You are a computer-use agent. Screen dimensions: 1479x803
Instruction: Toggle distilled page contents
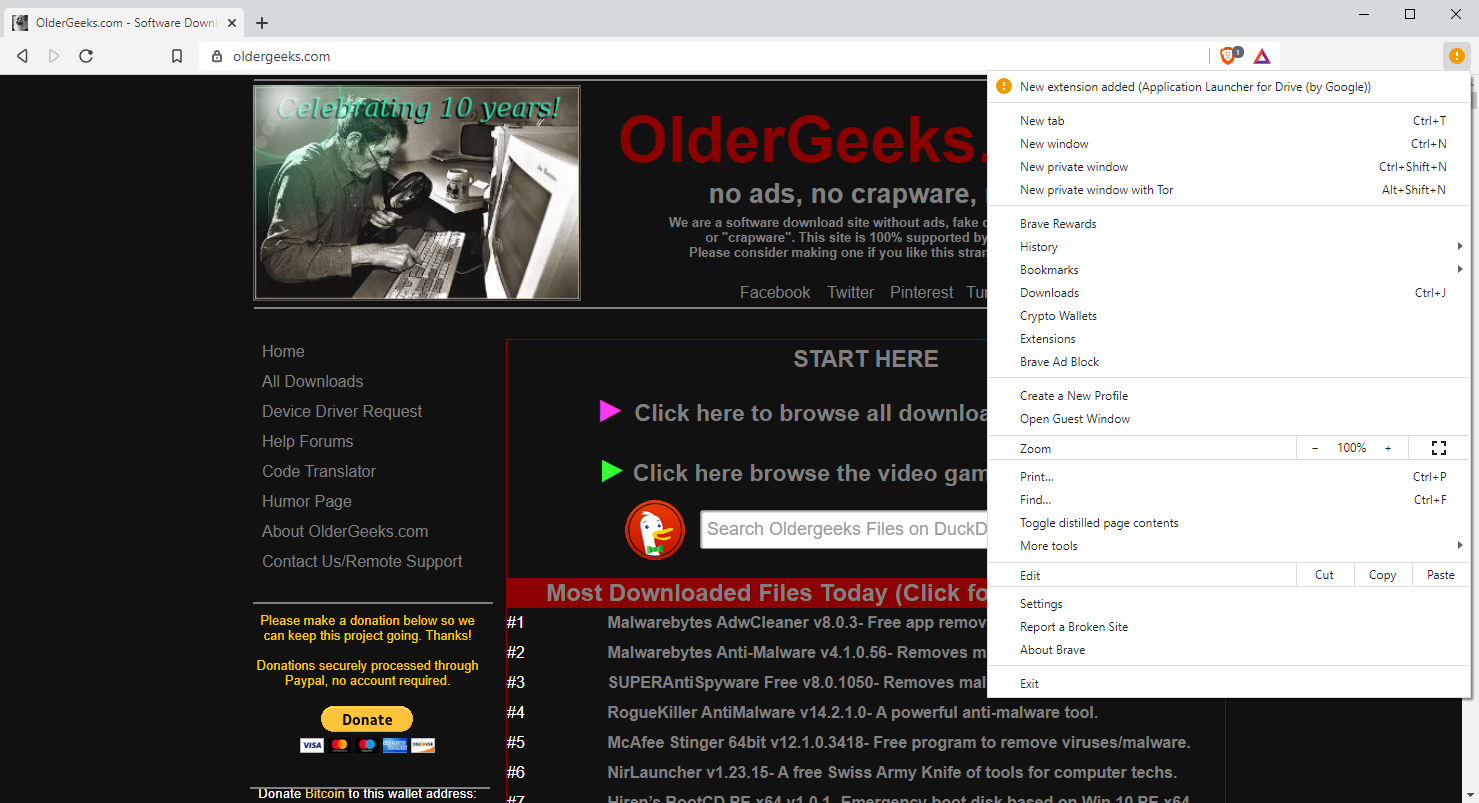pyautogui.click(x=1229, y=523)
